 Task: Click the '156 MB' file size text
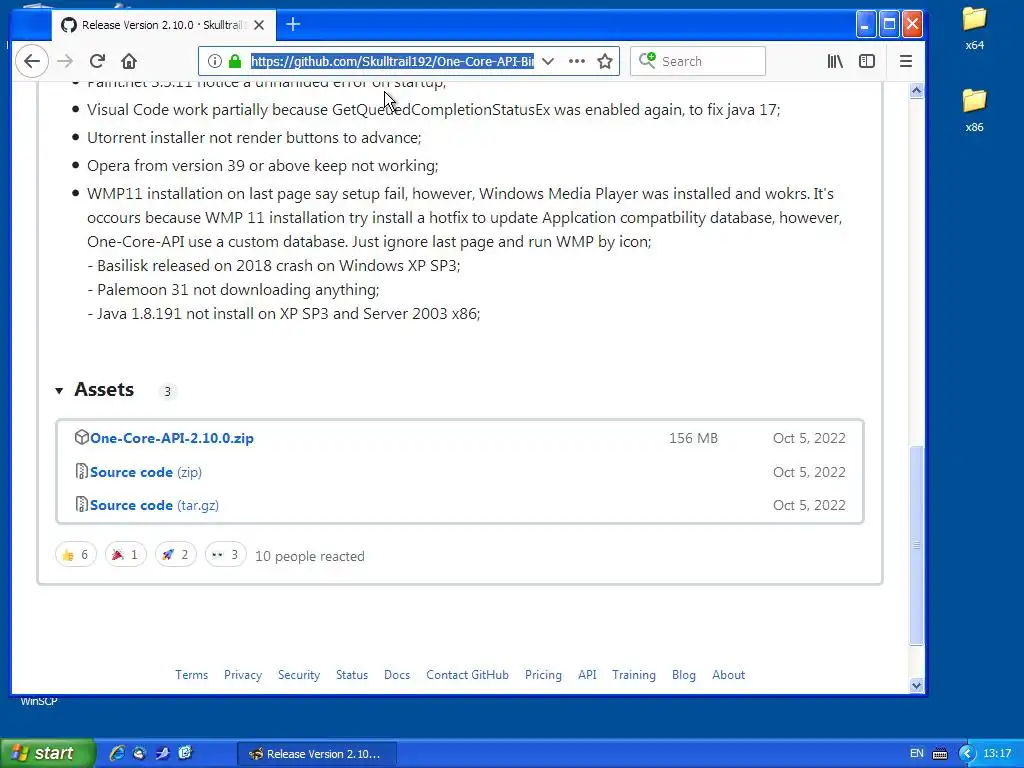[x=693, y=438]
